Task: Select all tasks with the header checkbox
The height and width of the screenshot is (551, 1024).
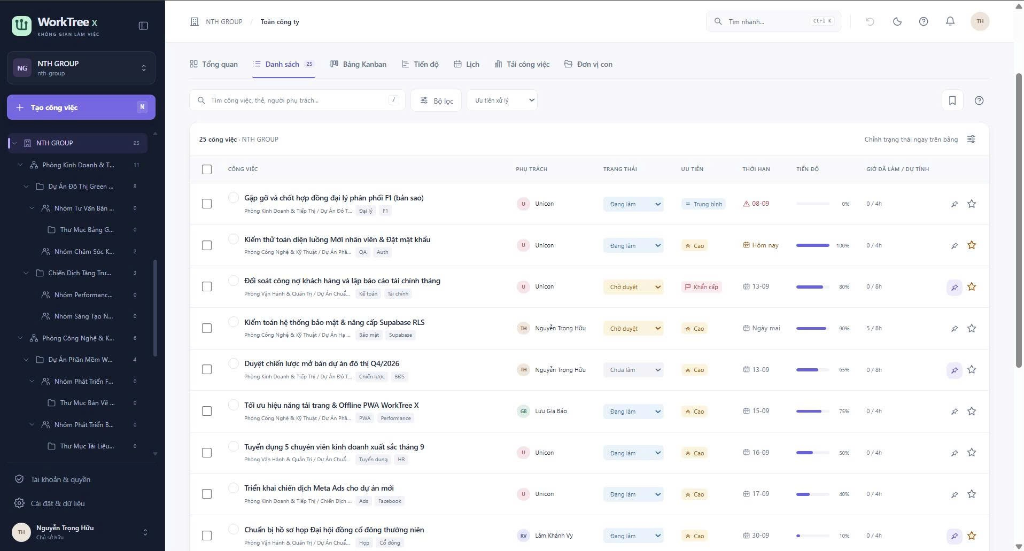Action: 207,169
